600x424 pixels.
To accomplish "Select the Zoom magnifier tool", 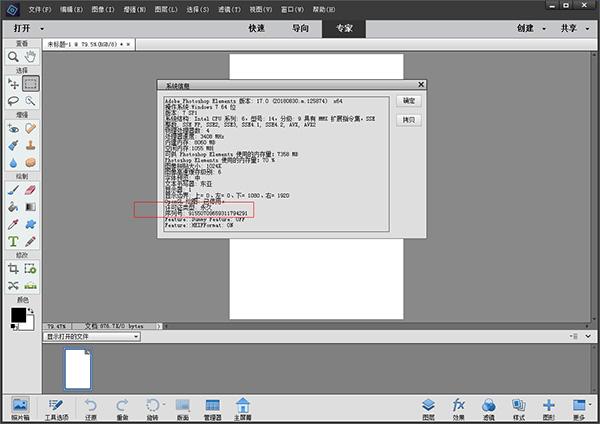I will tap(13, 57).
